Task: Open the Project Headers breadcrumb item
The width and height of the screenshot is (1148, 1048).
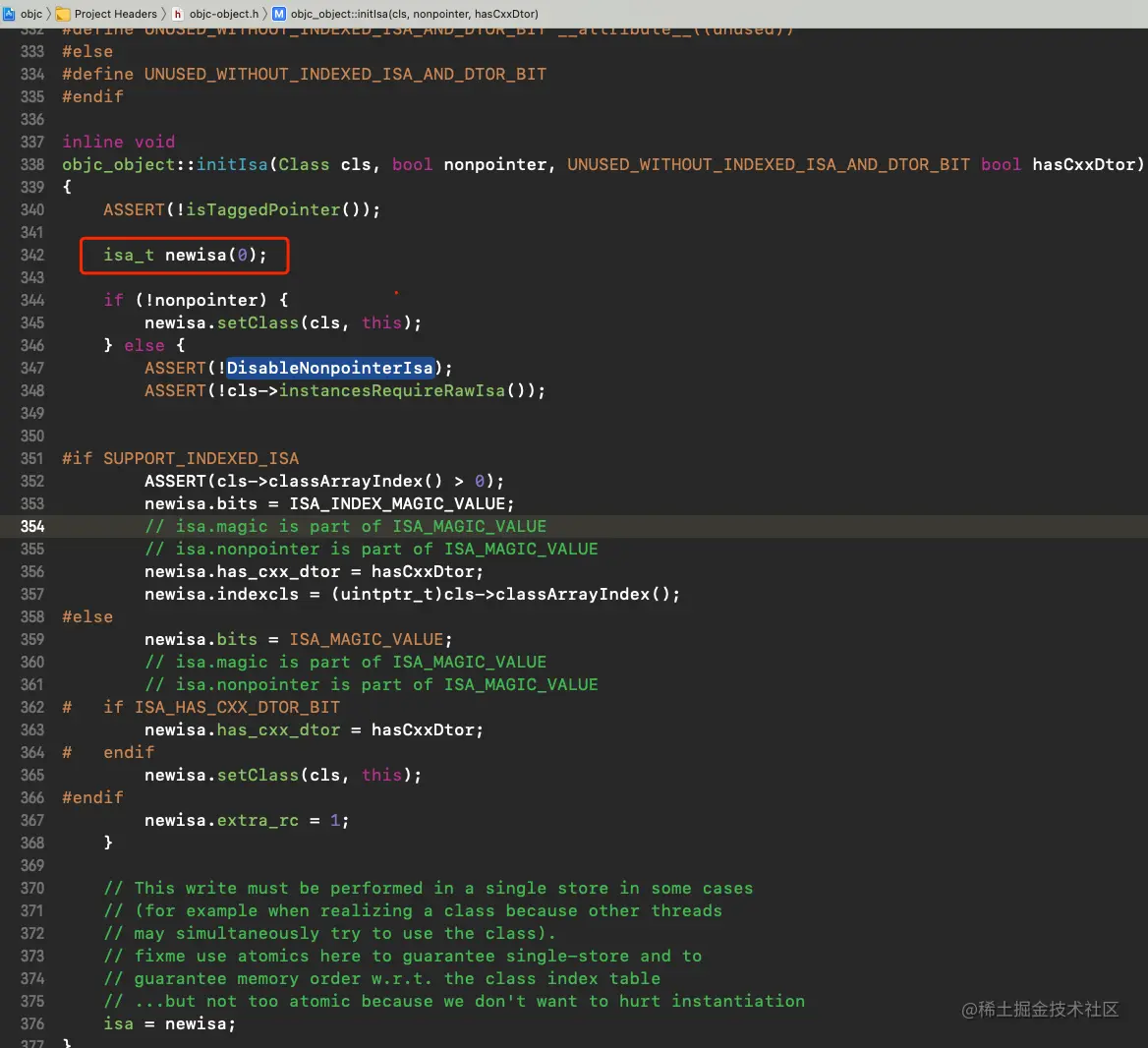Action: point(116,14)
